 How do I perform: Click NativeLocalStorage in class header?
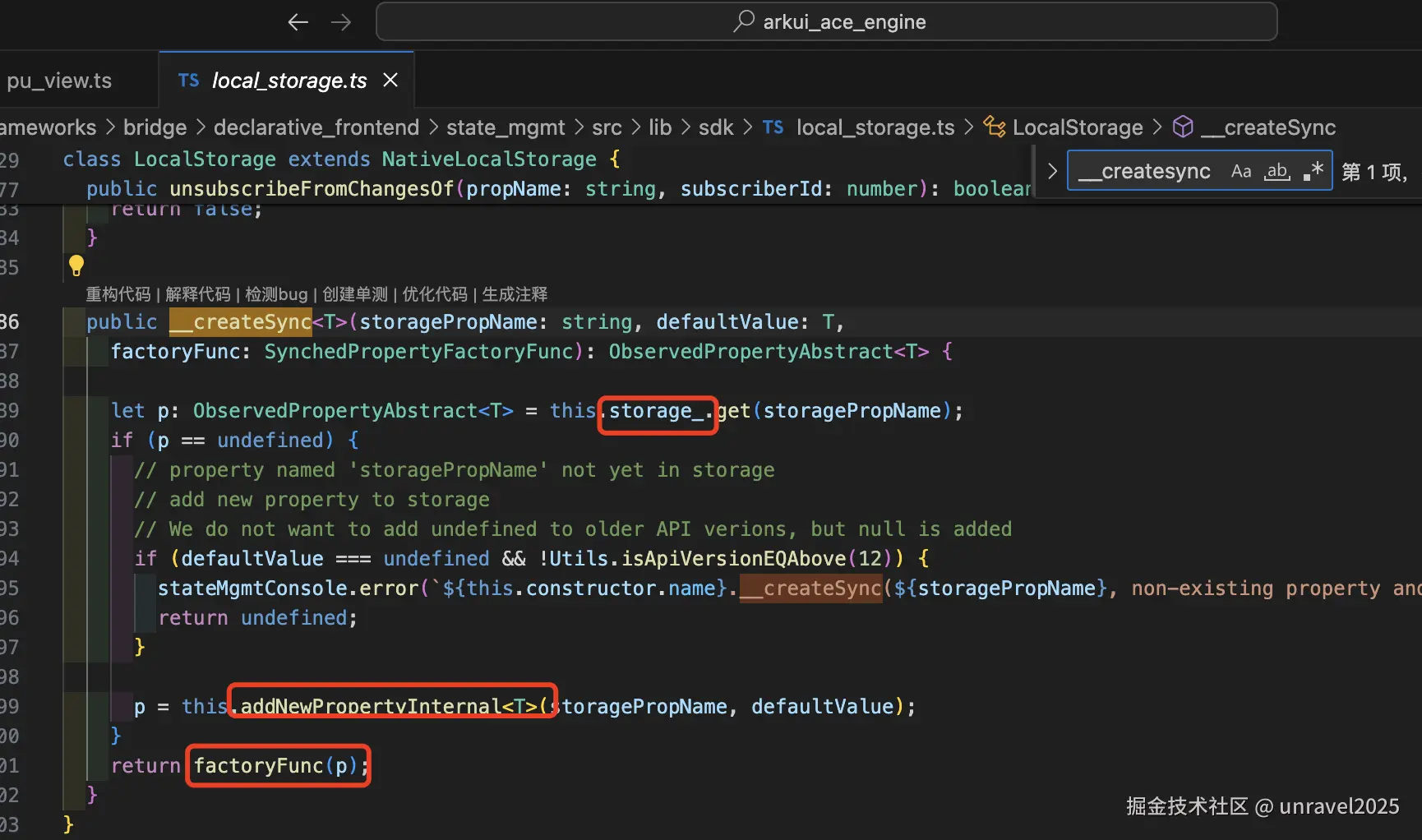(x=489, y=159)
